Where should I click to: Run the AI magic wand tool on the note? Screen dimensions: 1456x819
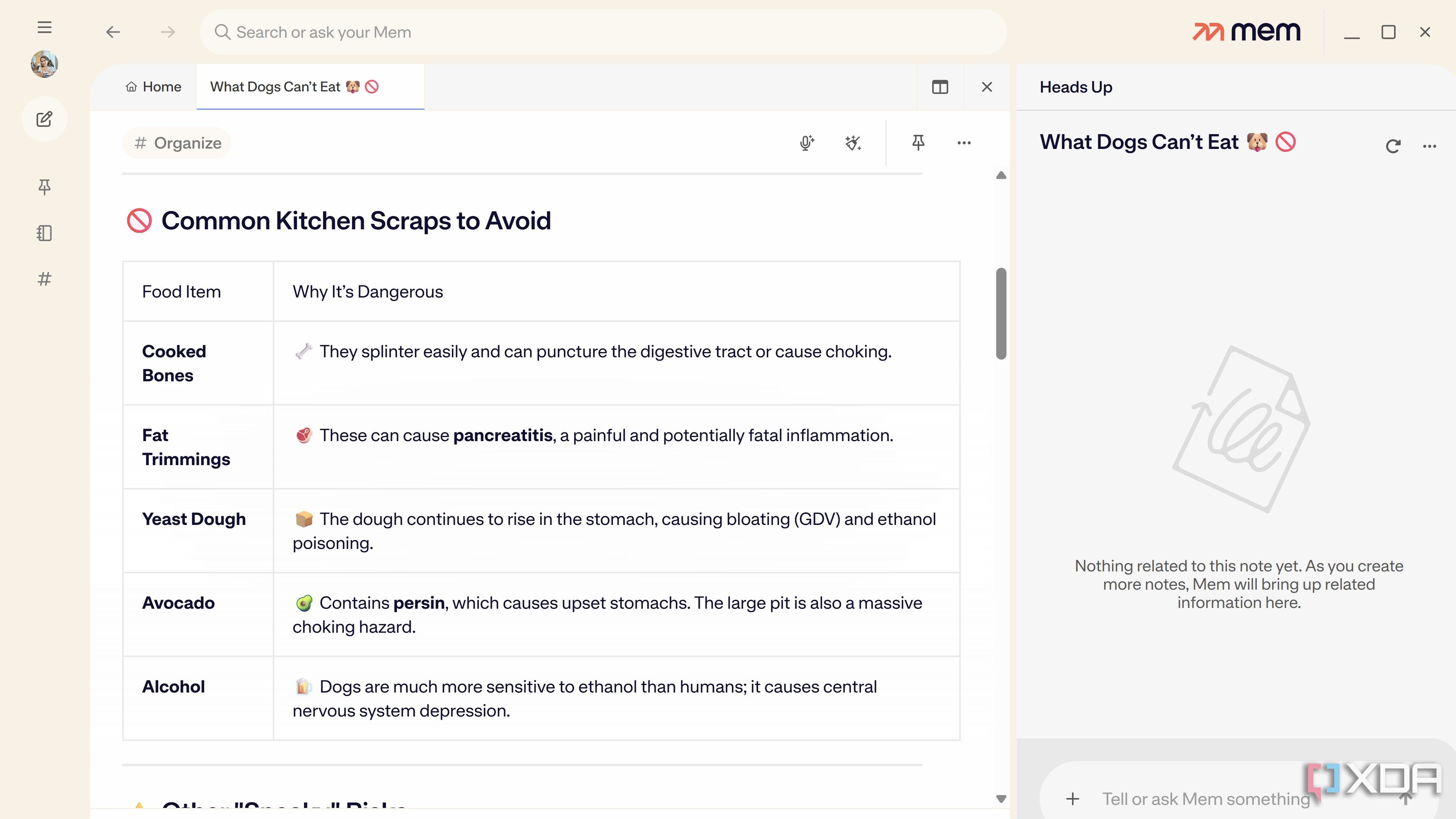(x=853, y=143)
